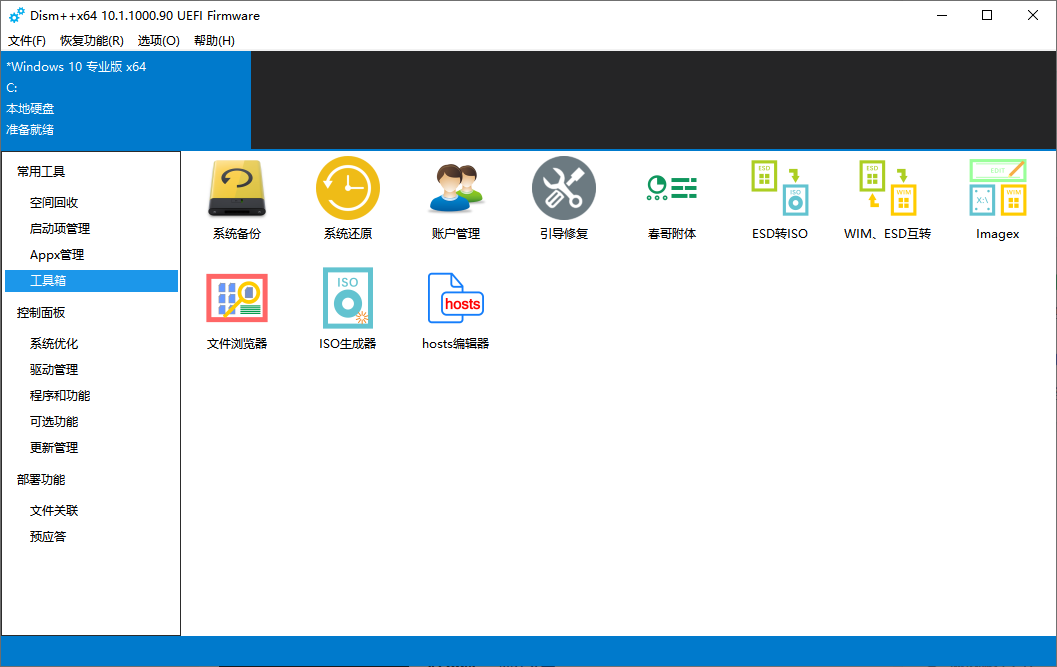The image size is (1057, 667).
Task: Click the 常用工具 section header
Action: pyautogui.click(x=41, y=171)
